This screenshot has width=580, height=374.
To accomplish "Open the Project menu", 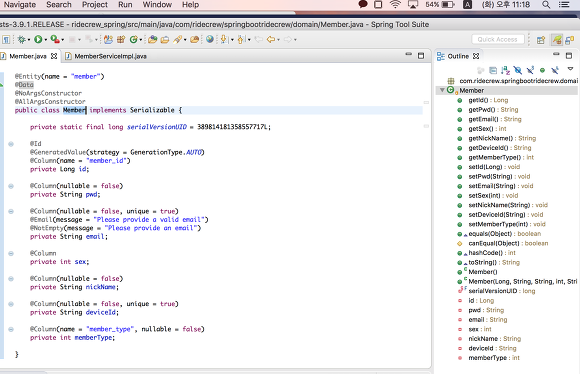I will 95,4.
